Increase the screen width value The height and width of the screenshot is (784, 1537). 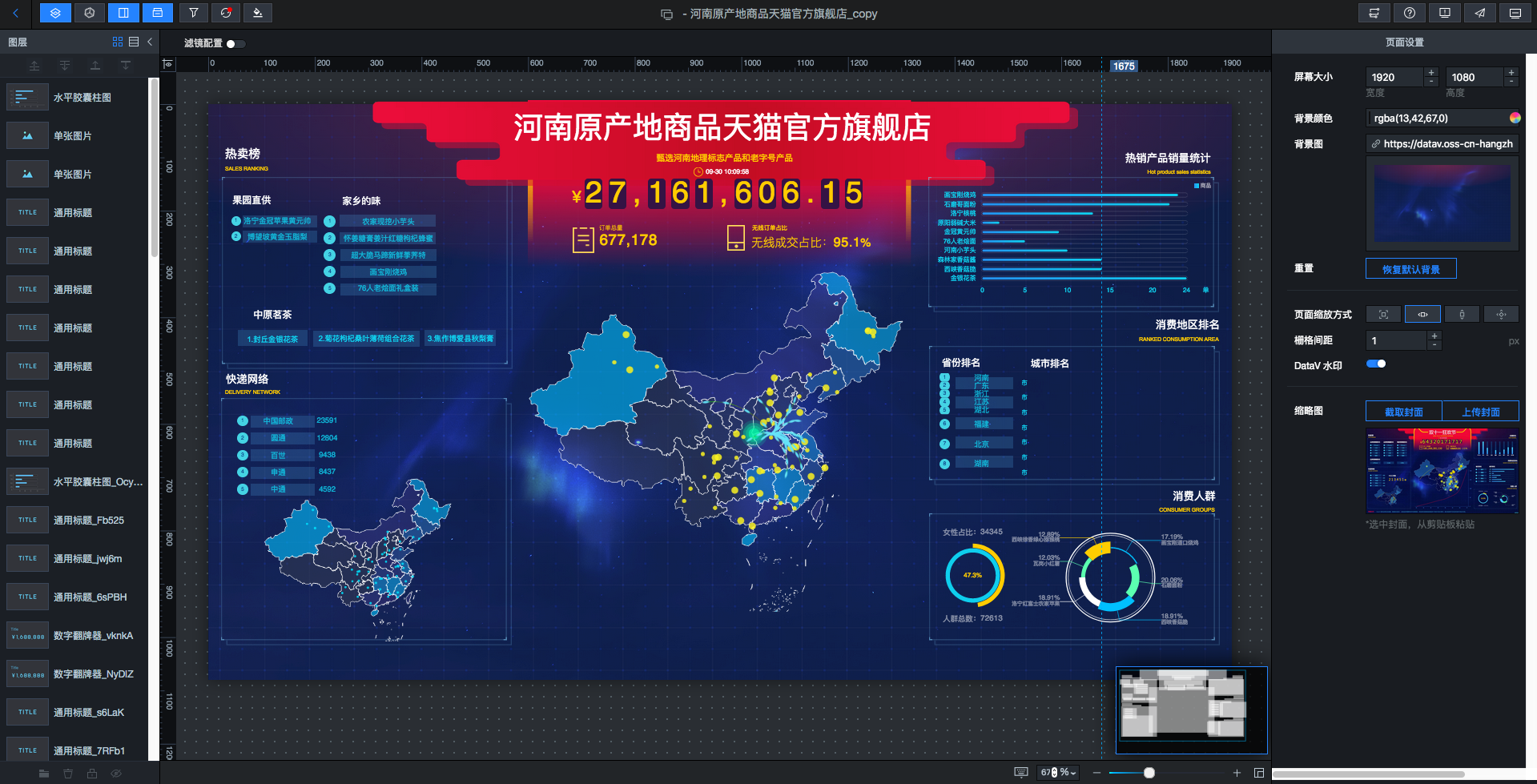[x=1431, y=73]
